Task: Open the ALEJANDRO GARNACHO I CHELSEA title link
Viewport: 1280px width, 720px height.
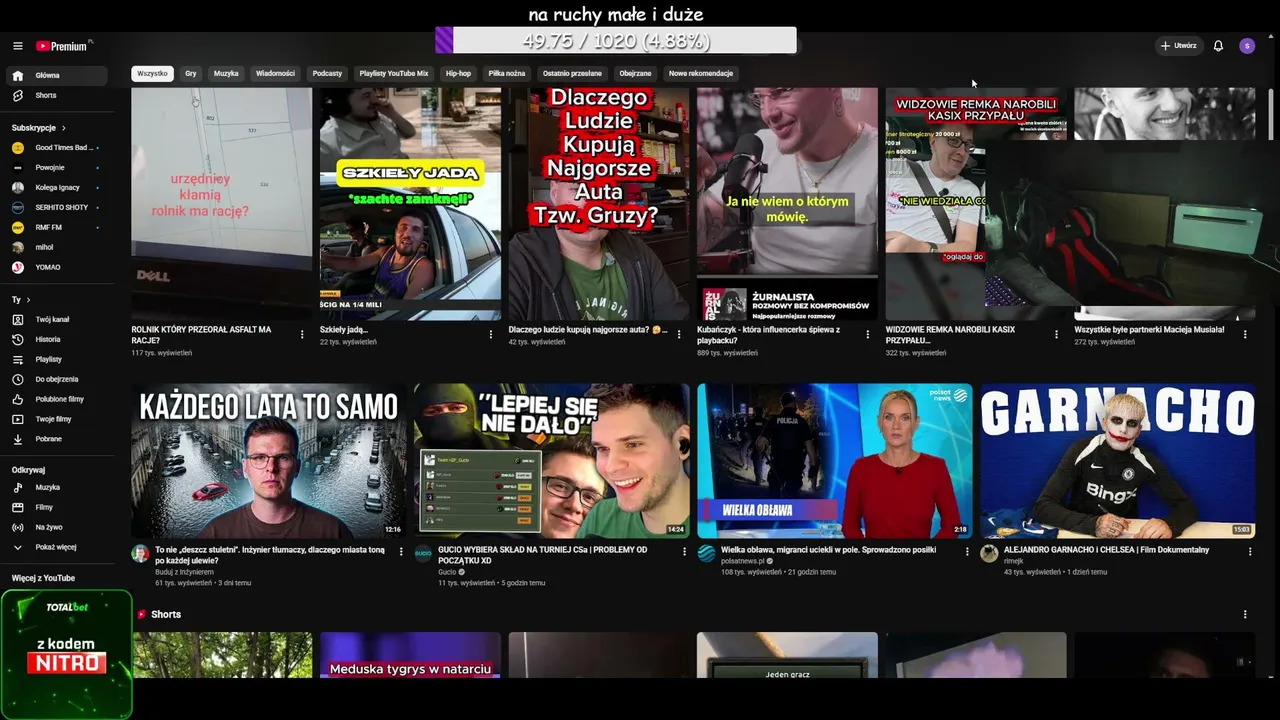Action: (1107, 550)
